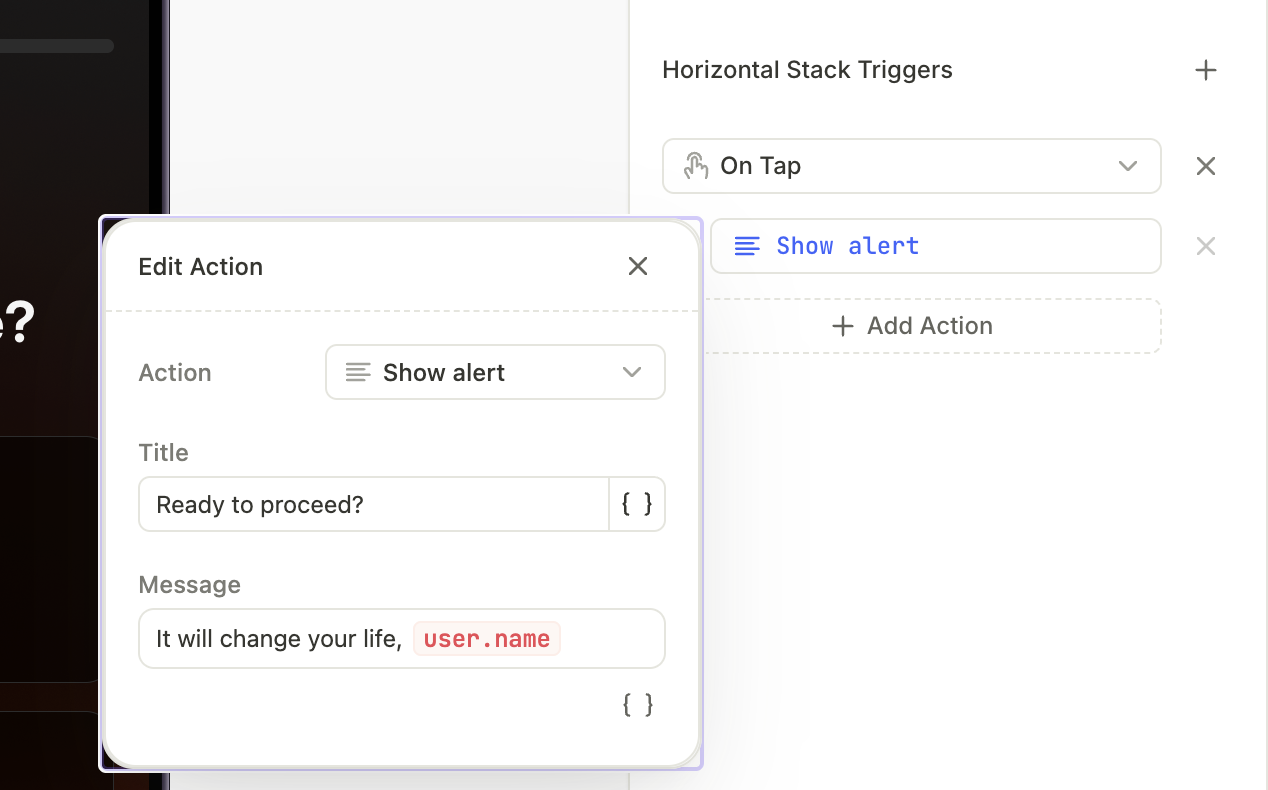1268x790 pixels.
Task: Remove the On Tap trigger
Action: (x=1206, y=166)
